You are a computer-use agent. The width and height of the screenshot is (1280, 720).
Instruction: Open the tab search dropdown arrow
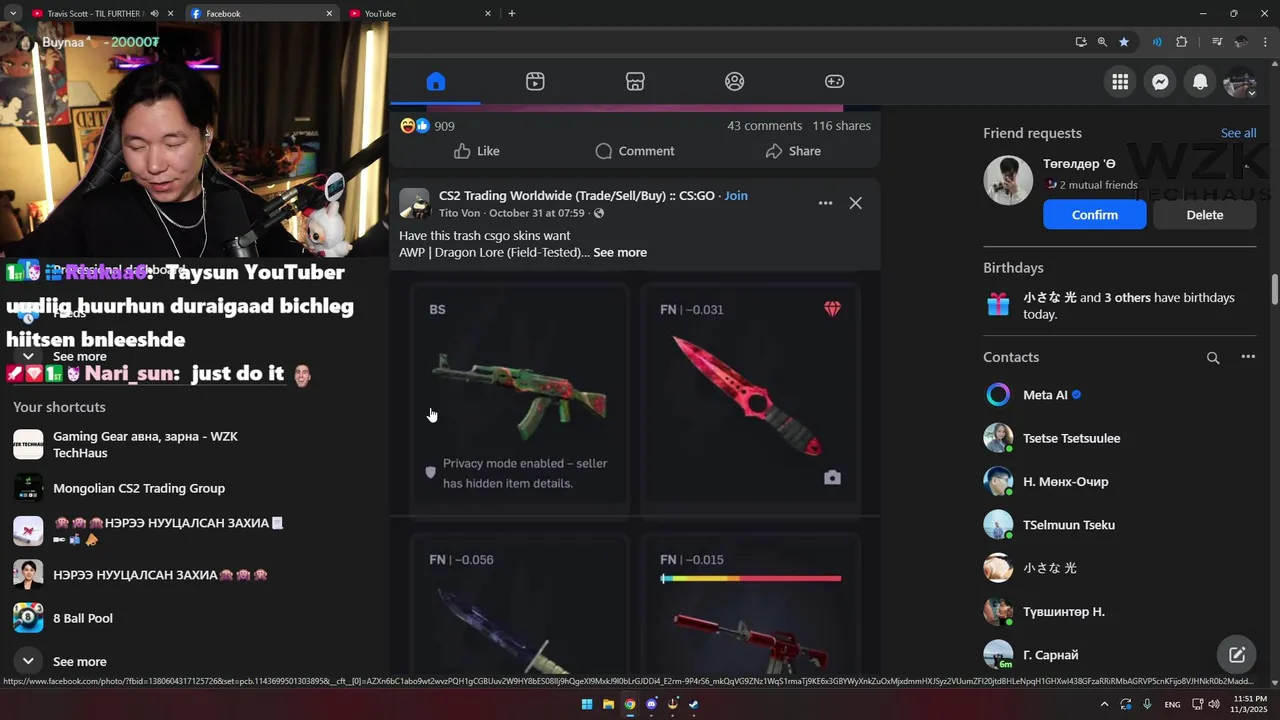[x=12, y=14]
